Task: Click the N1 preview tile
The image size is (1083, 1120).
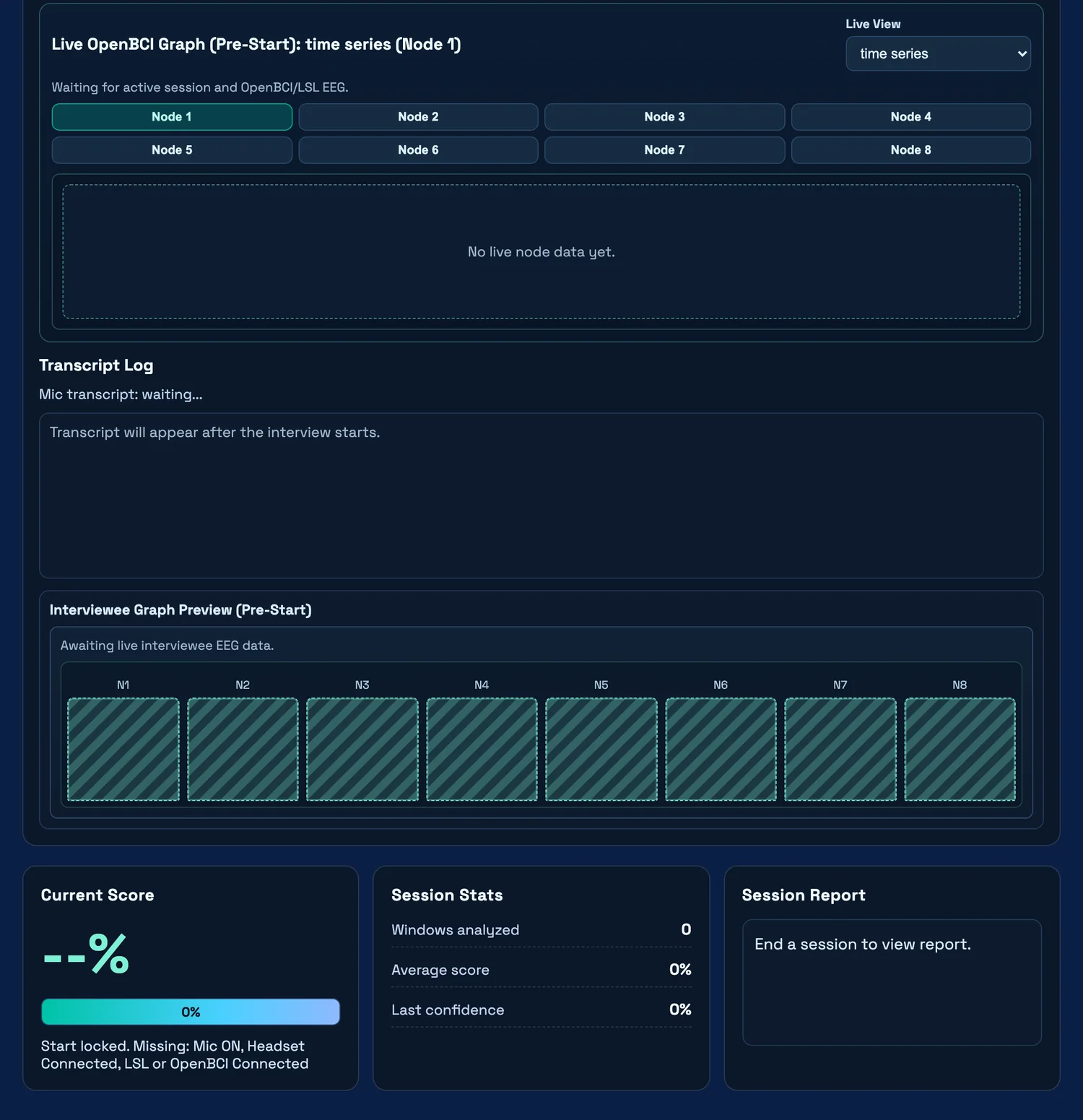Action: click(123, 749)
